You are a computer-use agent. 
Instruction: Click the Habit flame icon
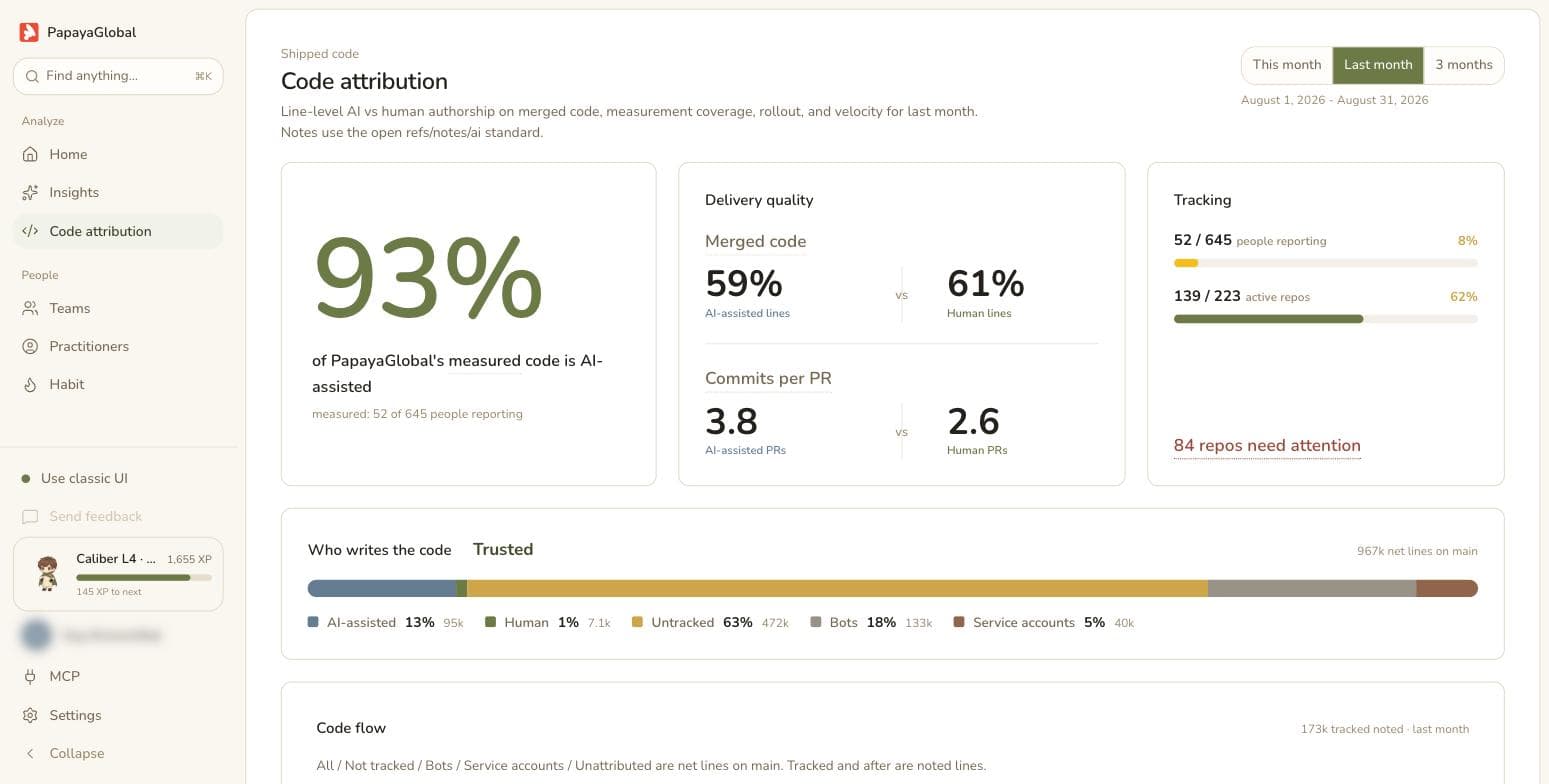(x=30, y=384)
